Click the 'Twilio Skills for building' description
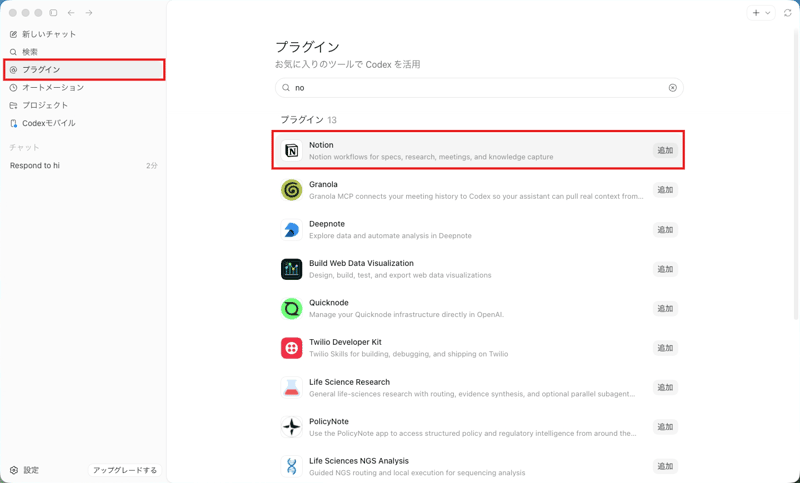Image resolution: width=800 pixels, height=483 pixels. (x=408, y=354)
